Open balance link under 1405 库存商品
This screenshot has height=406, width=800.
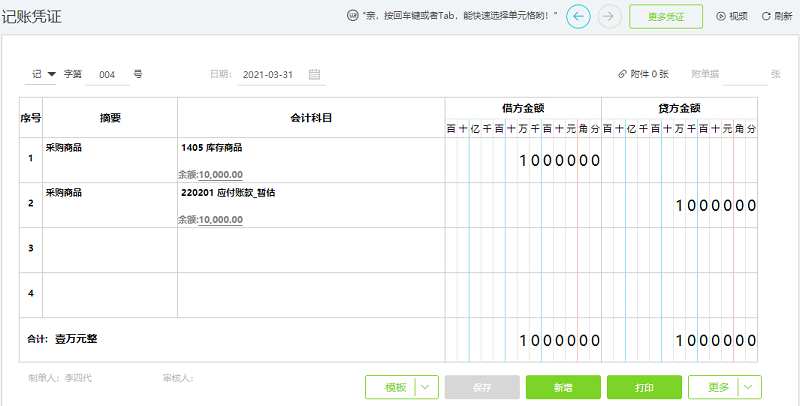[x=220, y=175]
